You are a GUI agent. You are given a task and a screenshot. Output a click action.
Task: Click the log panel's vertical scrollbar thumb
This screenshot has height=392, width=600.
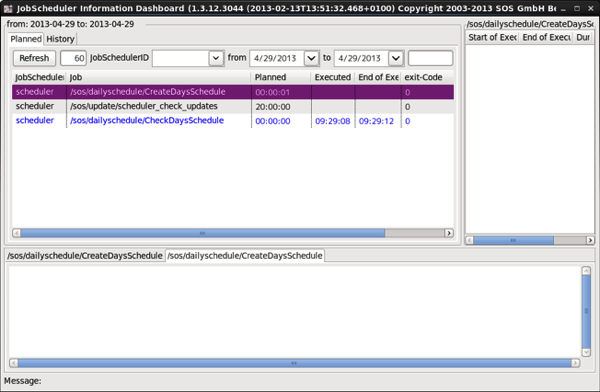point(586,311)
